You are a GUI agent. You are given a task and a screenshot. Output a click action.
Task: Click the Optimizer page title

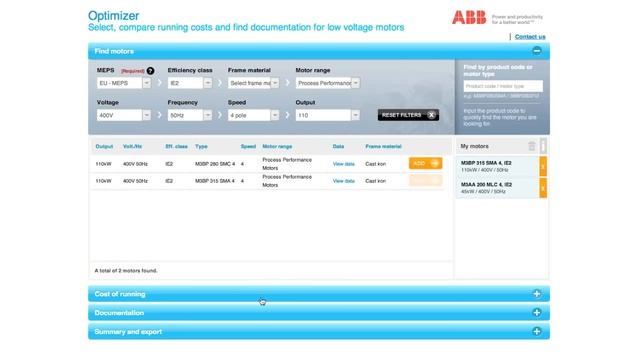[x=113, y=16]
